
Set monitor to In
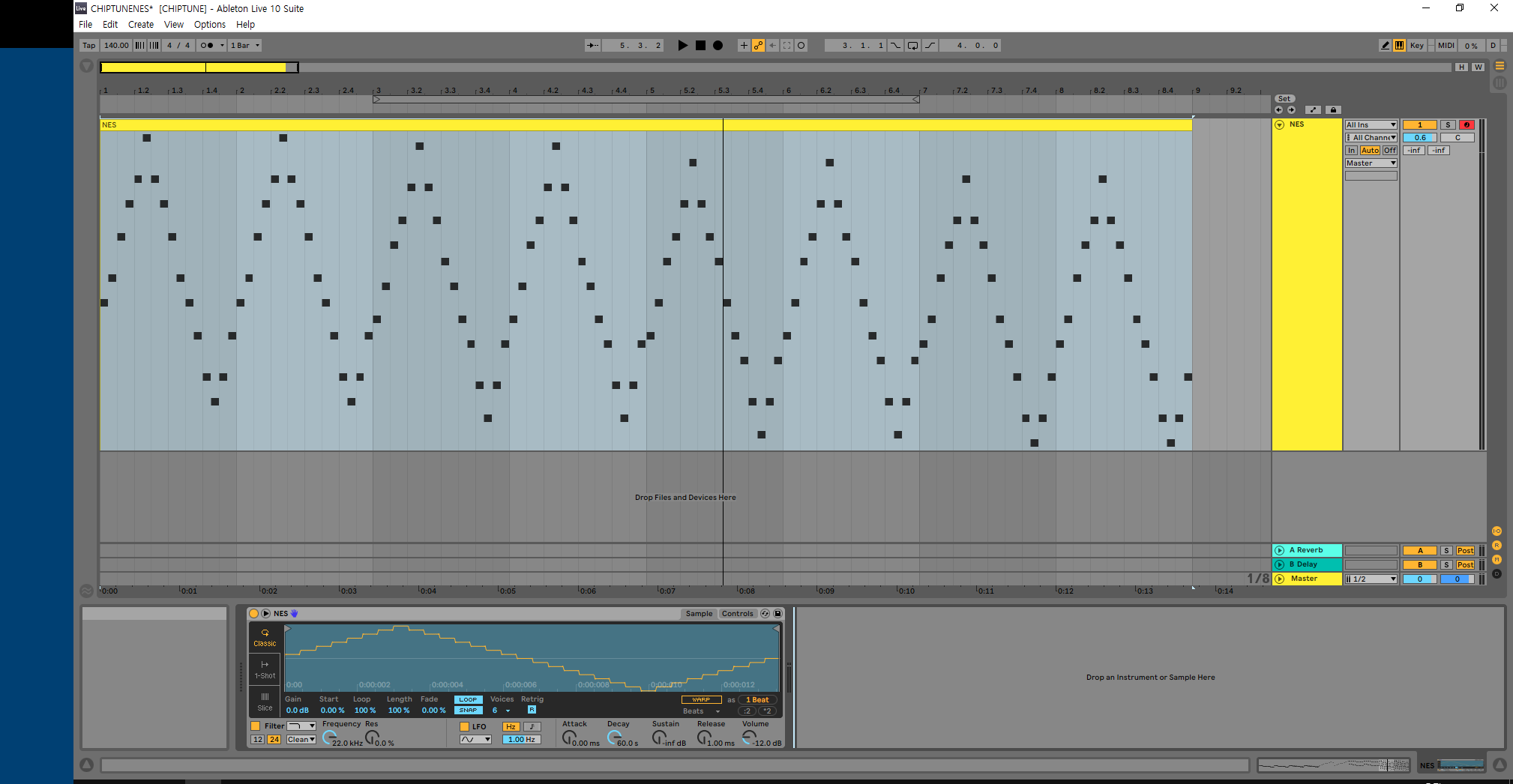click(x=1351, y=151)
